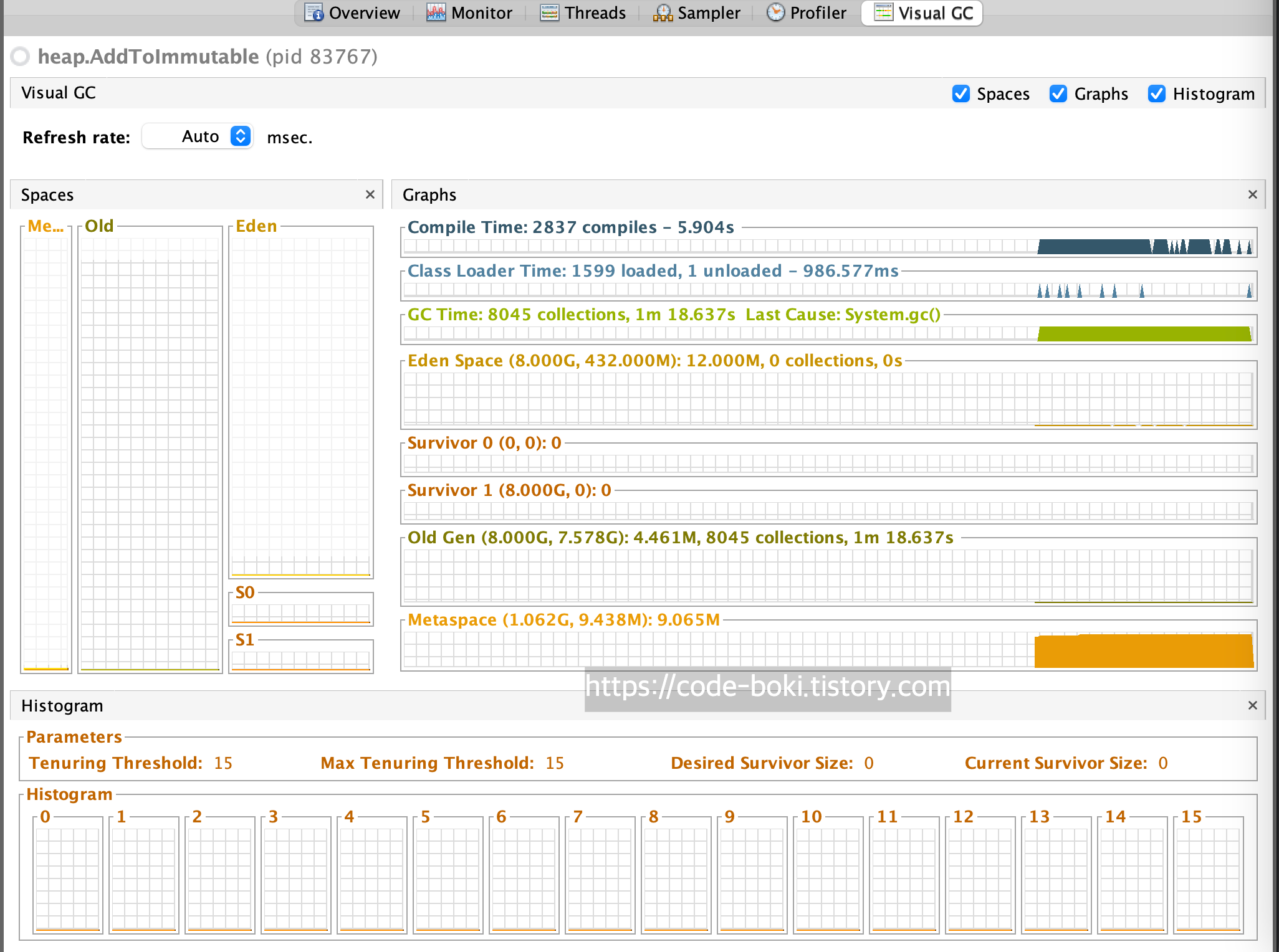Disable the Histogram checkbox
Viewport: 1279px width, 952px height.
pos(1156,93)
